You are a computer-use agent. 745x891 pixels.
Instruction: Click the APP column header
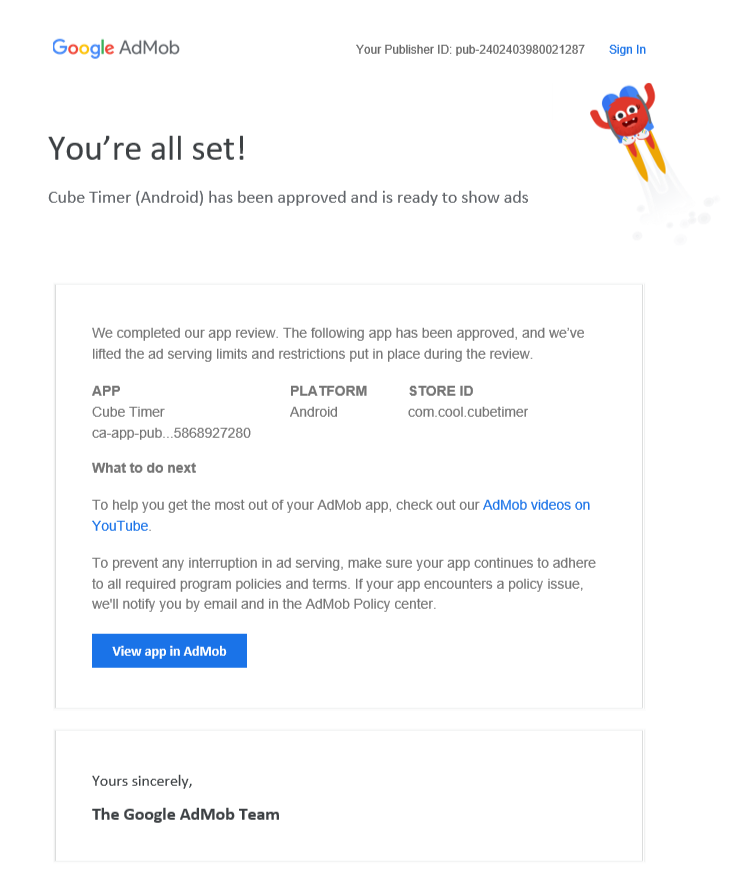point(106,391)
